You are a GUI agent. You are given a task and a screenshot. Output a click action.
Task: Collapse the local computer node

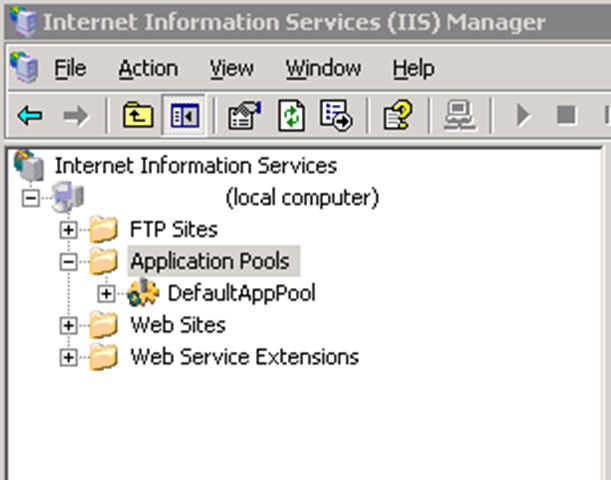tap(30, 198)
